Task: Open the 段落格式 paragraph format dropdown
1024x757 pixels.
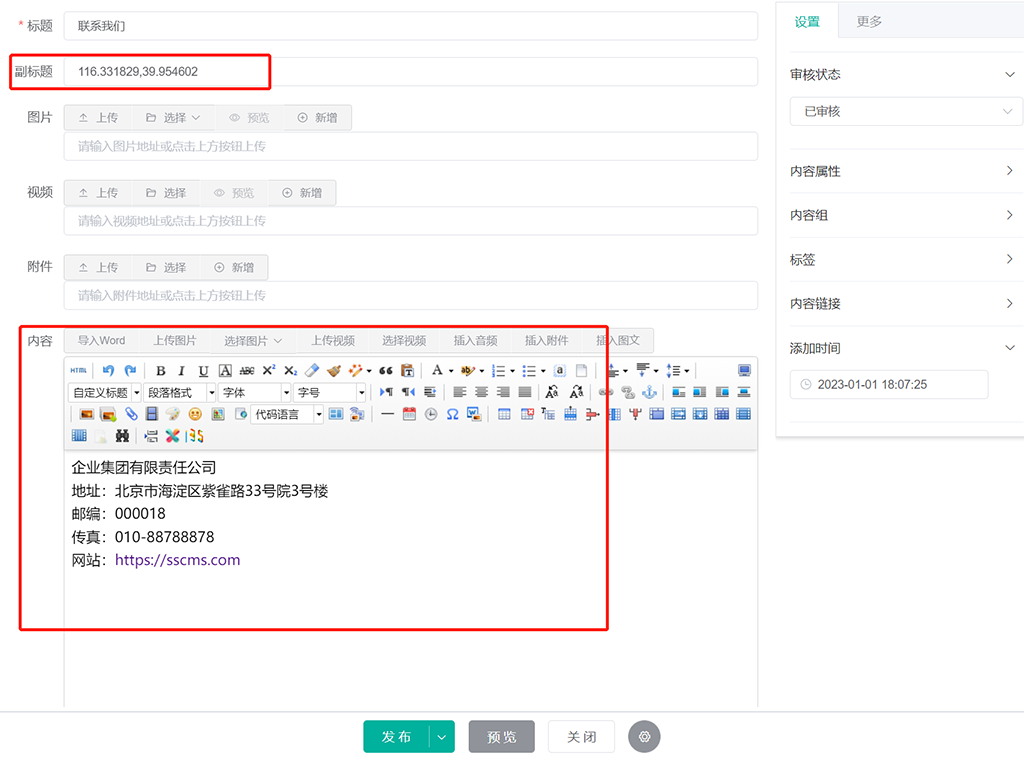Action: click(180, 393)
